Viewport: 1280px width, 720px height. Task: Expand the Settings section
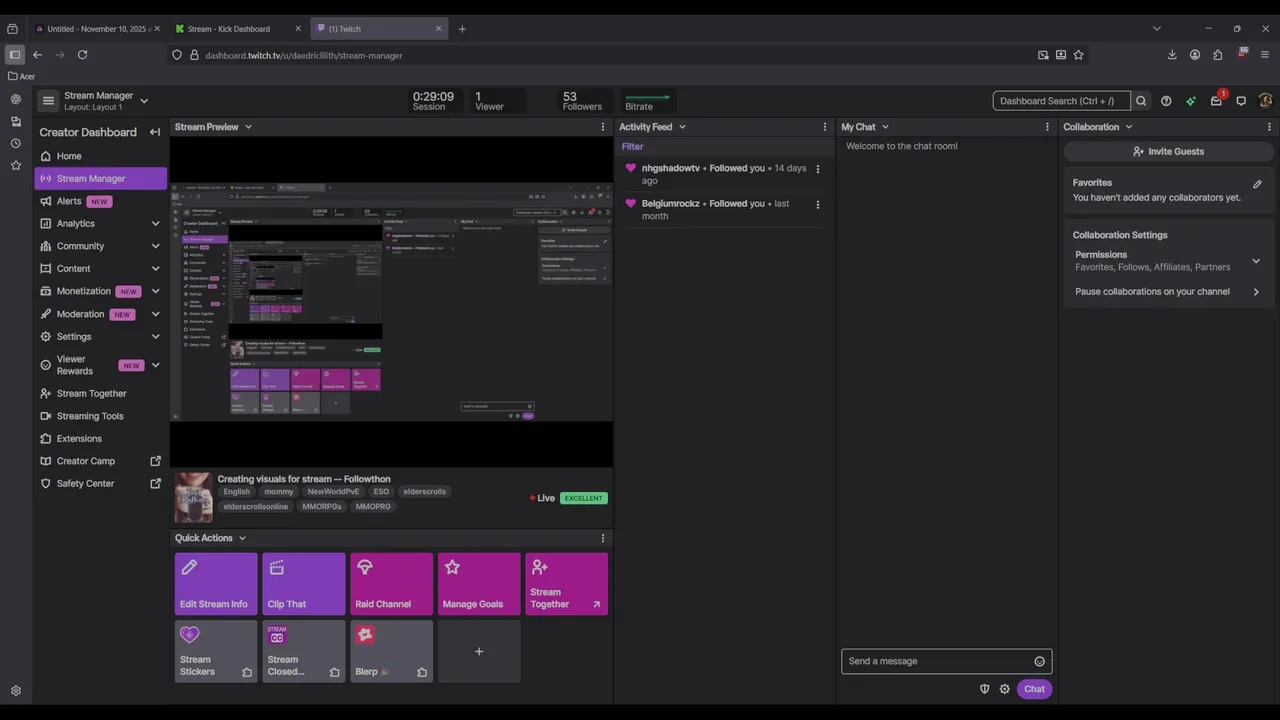[x=155, y=337]
